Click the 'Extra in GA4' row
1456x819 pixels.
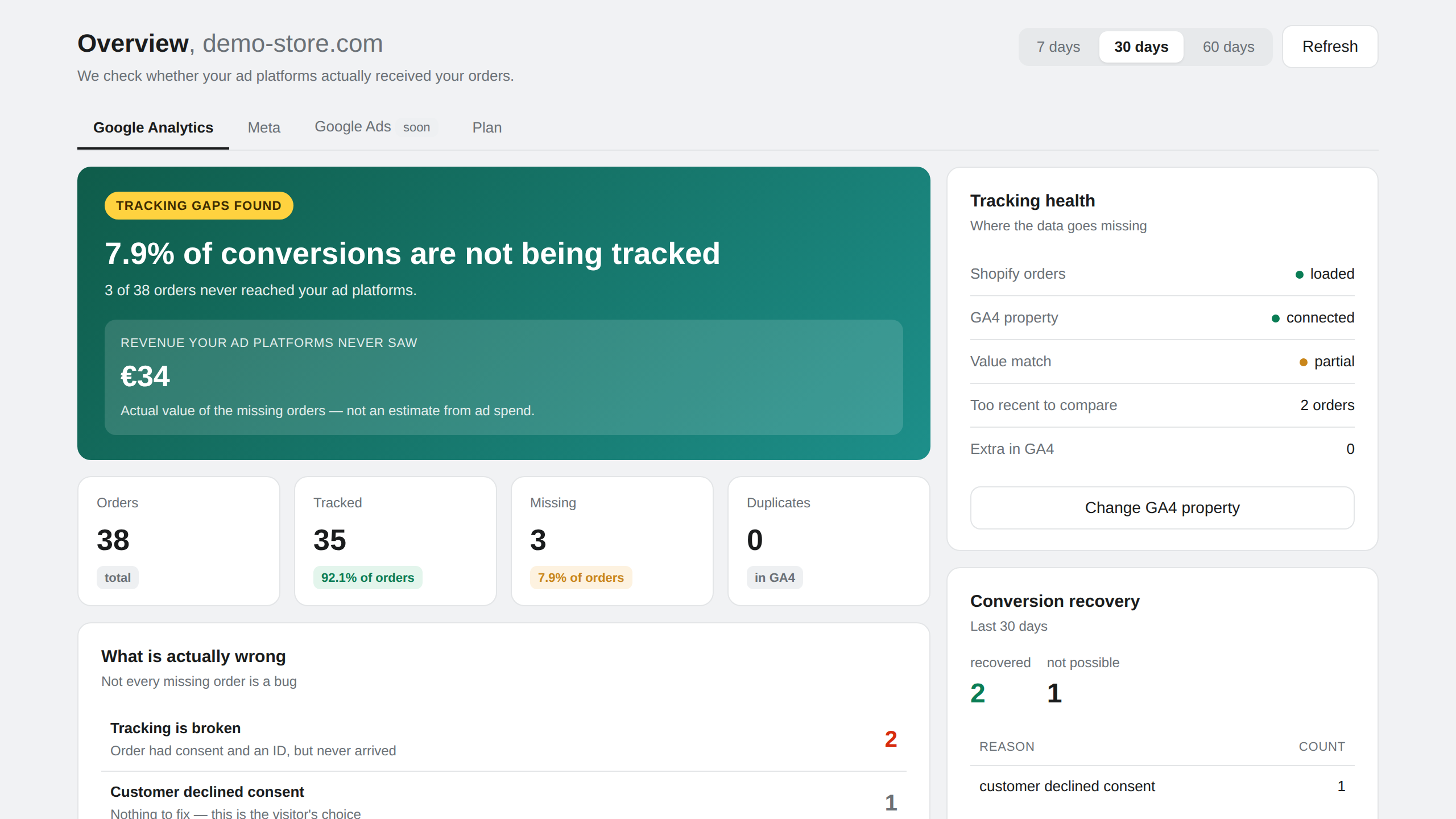1162,449
